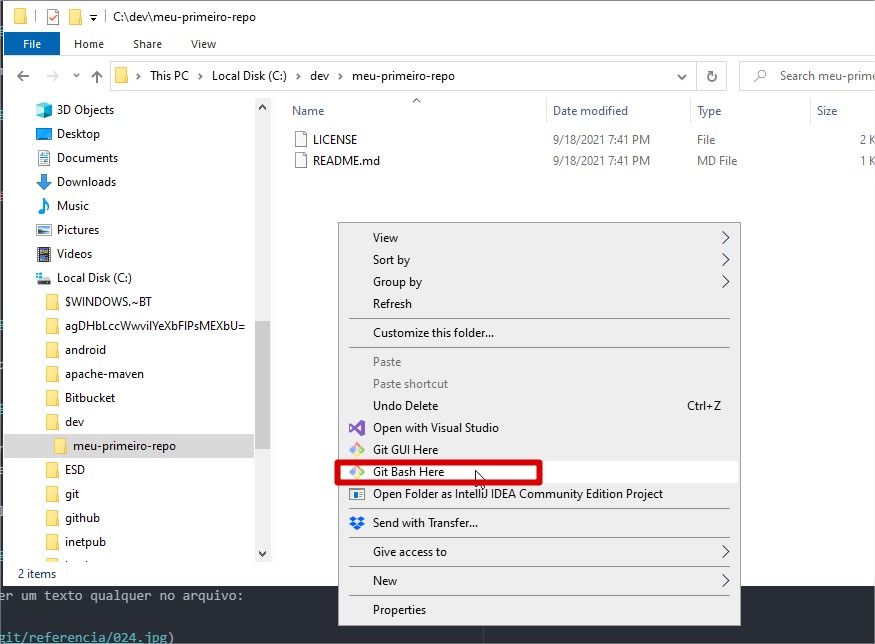Click the Git GUI Here icon

coord(357,450)
